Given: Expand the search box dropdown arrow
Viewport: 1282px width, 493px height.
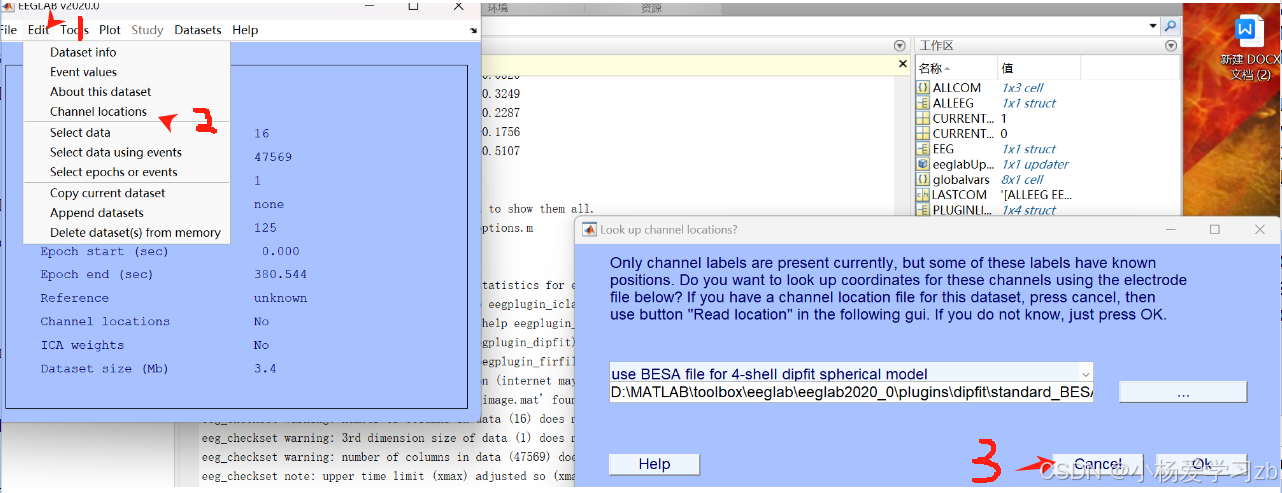Looking at the screenshot, I should (1155, 26).
